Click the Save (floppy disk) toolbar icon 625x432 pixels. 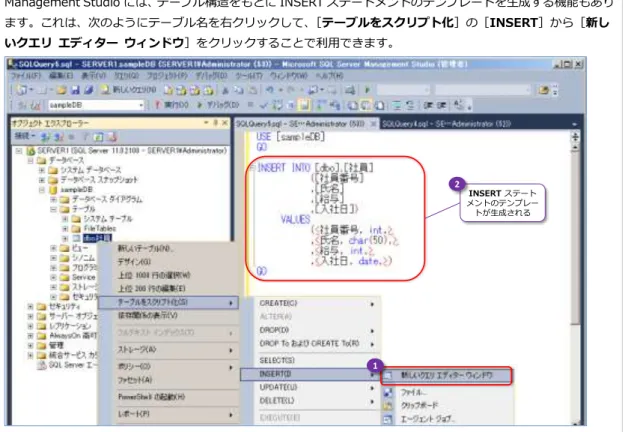[x=75, y=90]
